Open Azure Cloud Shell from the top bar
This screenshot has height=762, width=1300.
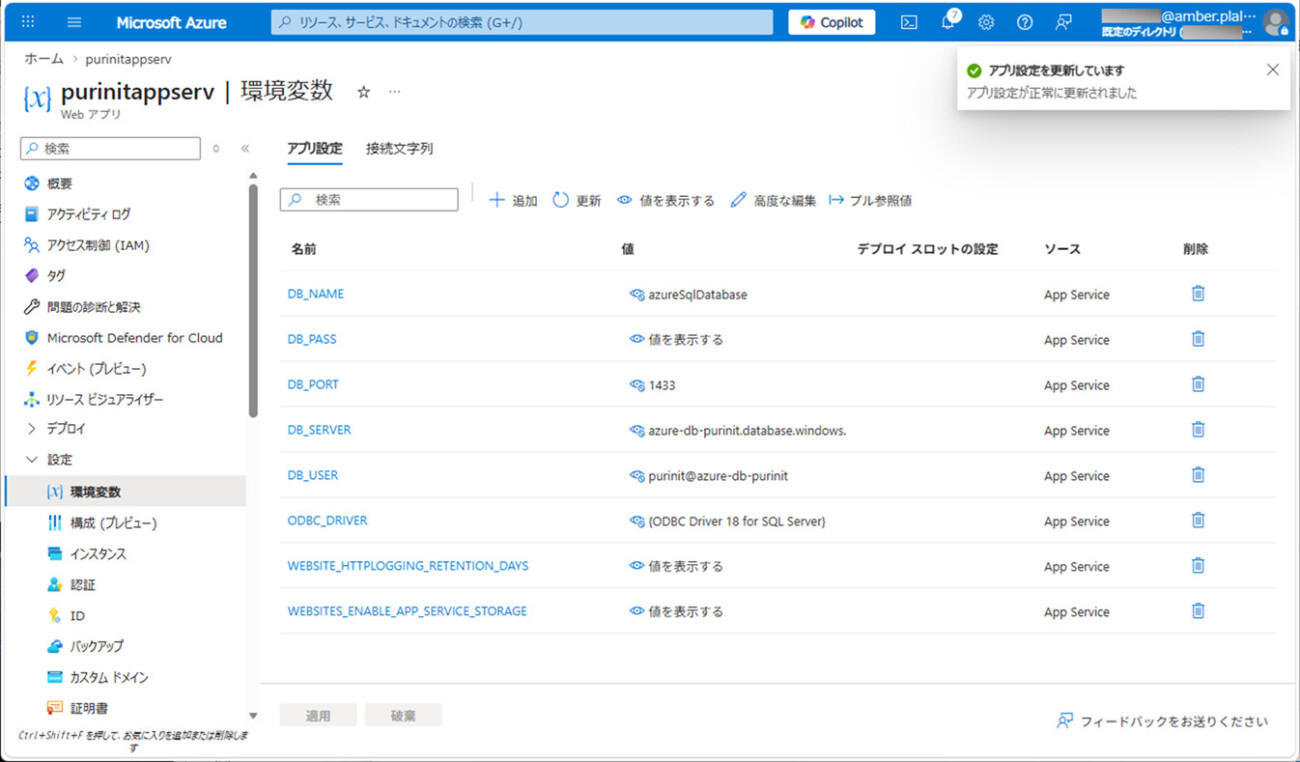[908, 21]
